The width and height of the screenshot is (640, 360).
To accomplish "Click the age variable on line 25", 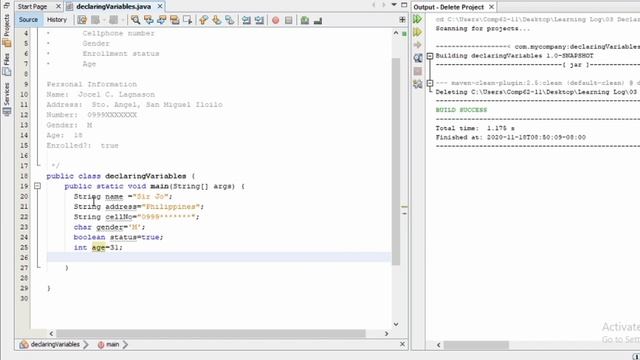I will point(98,247).
